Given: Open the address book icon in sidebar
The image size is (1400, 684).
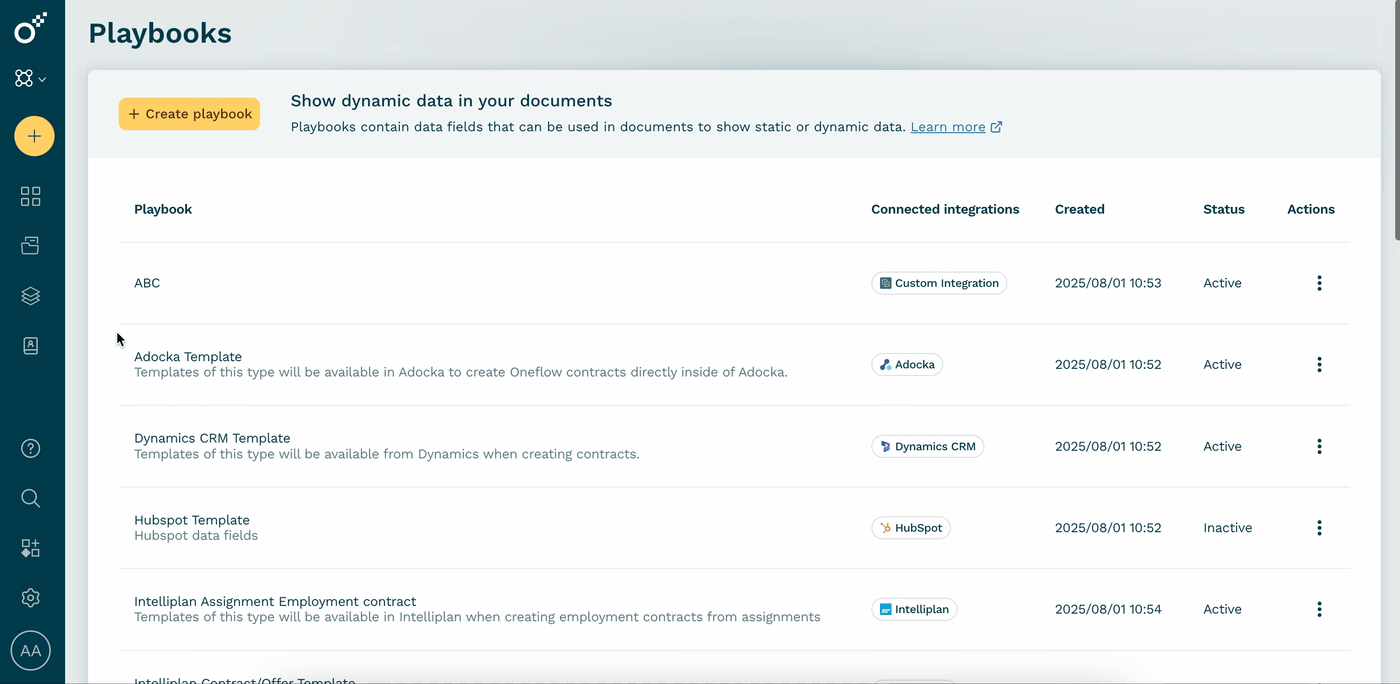Looking at the screenshot, I should 31,346.
